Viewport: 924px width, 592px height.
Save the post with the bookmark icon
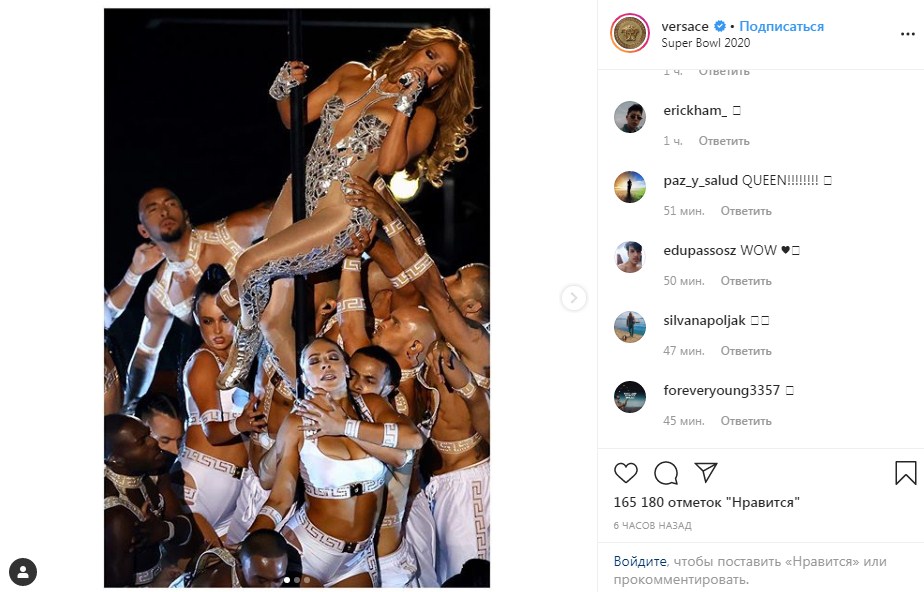point(905,472)
